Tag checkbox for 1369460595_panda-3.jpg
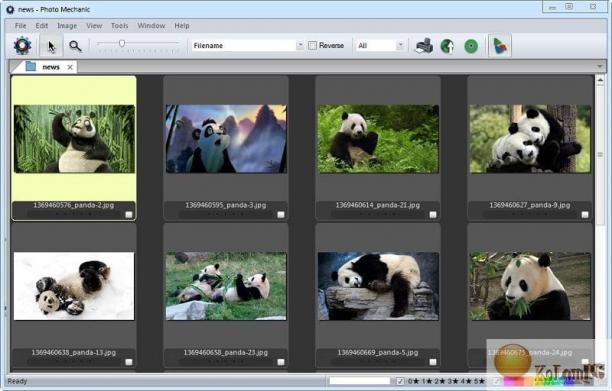 click(x=281, y=215)
